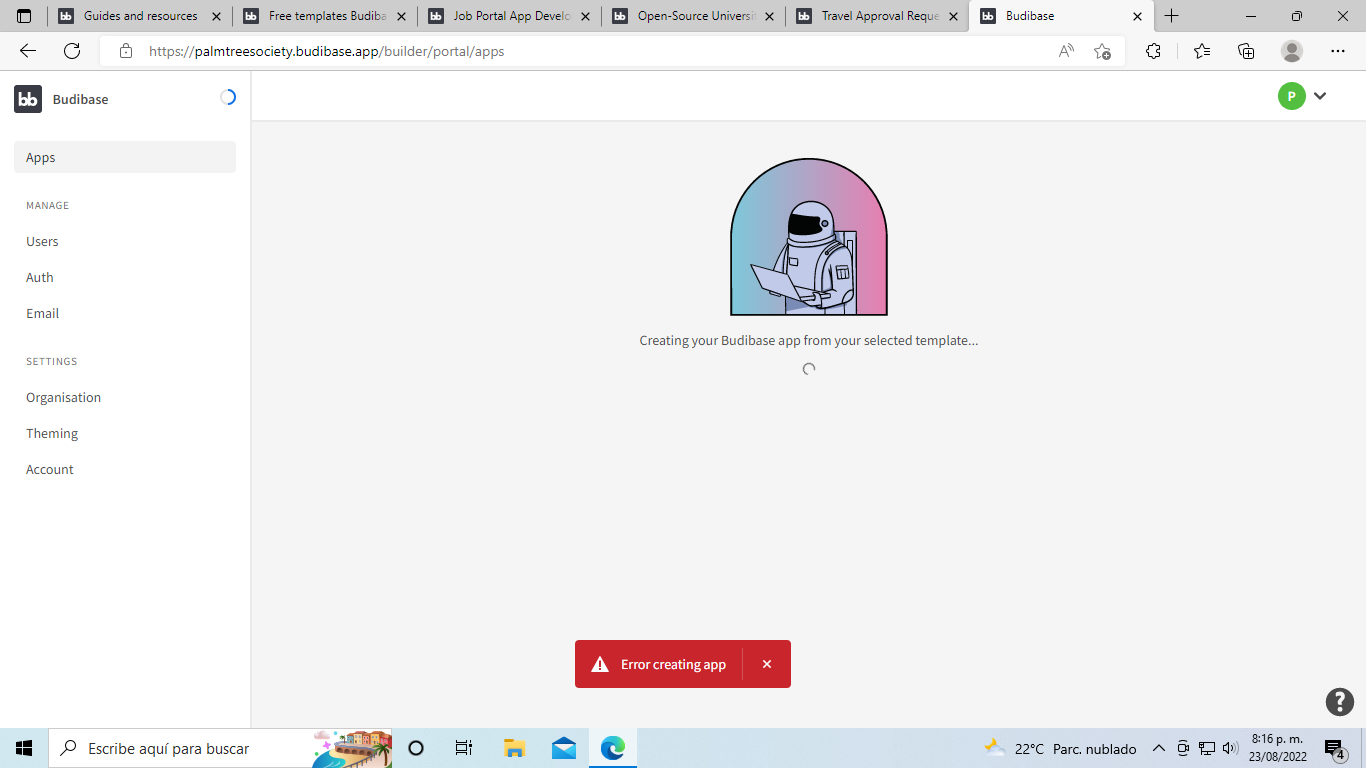Expand the profile account dropdown chevron
The height and width of the screenshot is (768, 1366).
click(x=1320, y=96)
